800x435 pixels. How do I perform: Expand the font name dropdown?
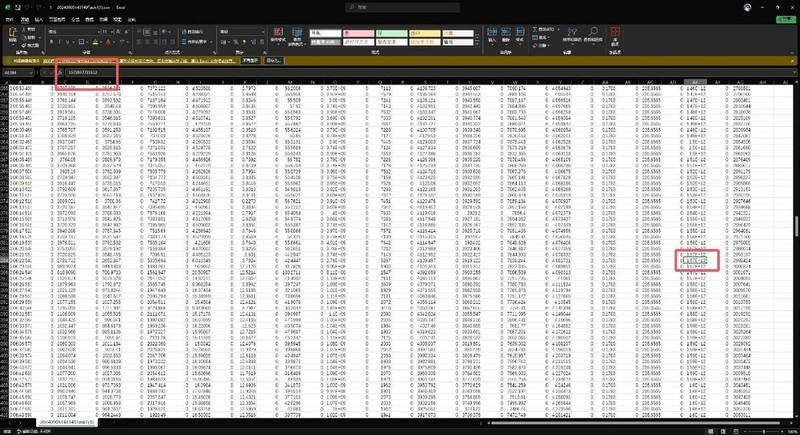coord(98,32)
